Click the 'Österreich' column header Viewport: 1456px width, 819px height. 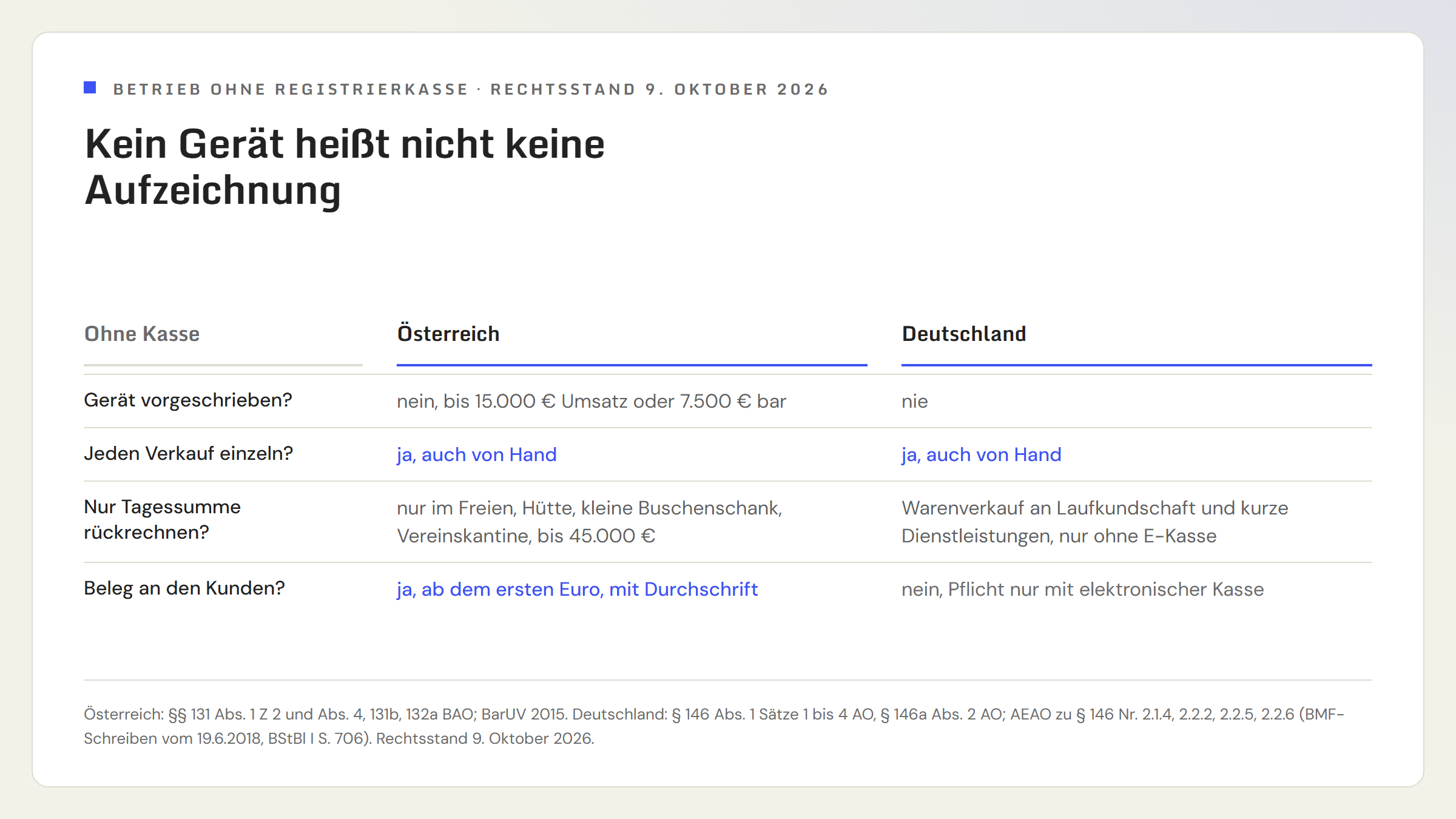click(x=448, y=334)
